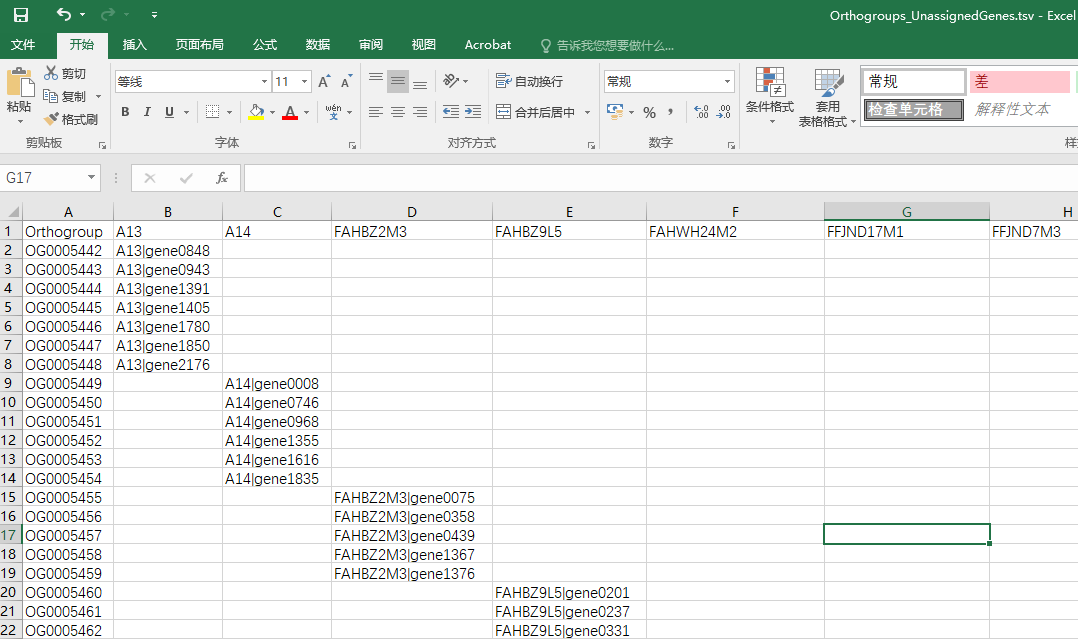Click the Save icon in title bar
1078x639 pixels.
[x=21, y=15]
